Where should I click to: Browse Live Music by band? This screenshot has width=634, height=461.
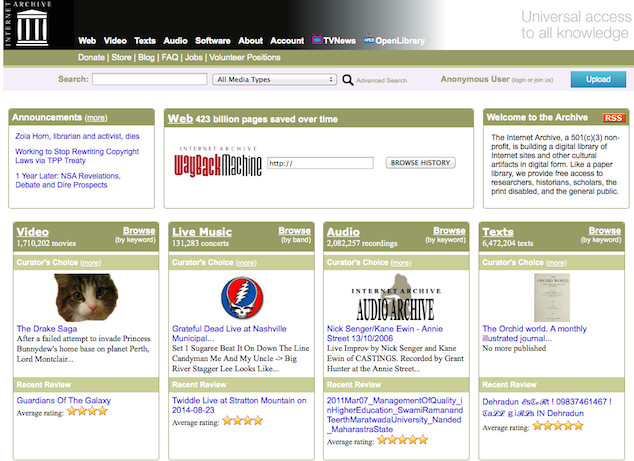click(x=294, y=230)
